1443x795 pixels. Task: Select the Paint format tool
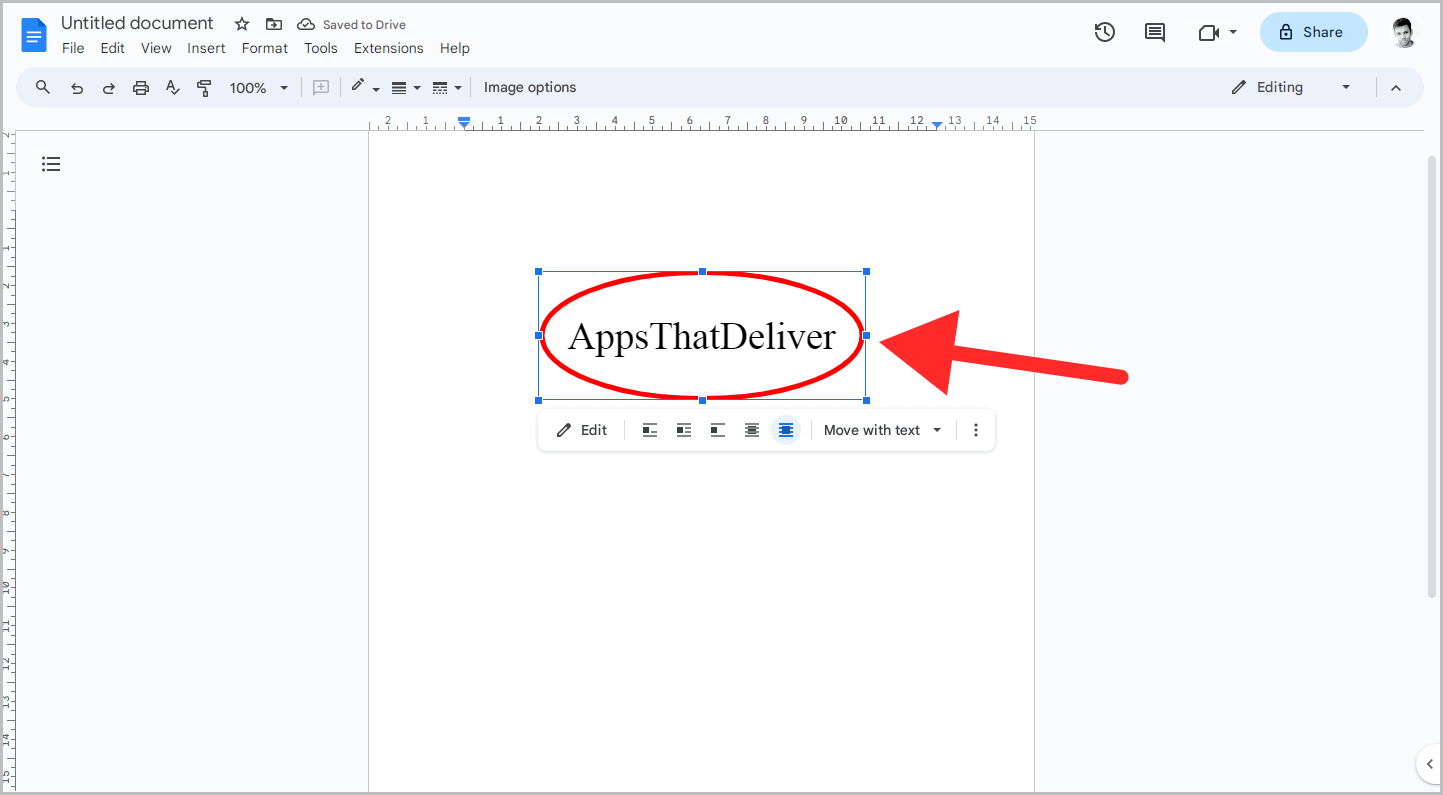204,87
